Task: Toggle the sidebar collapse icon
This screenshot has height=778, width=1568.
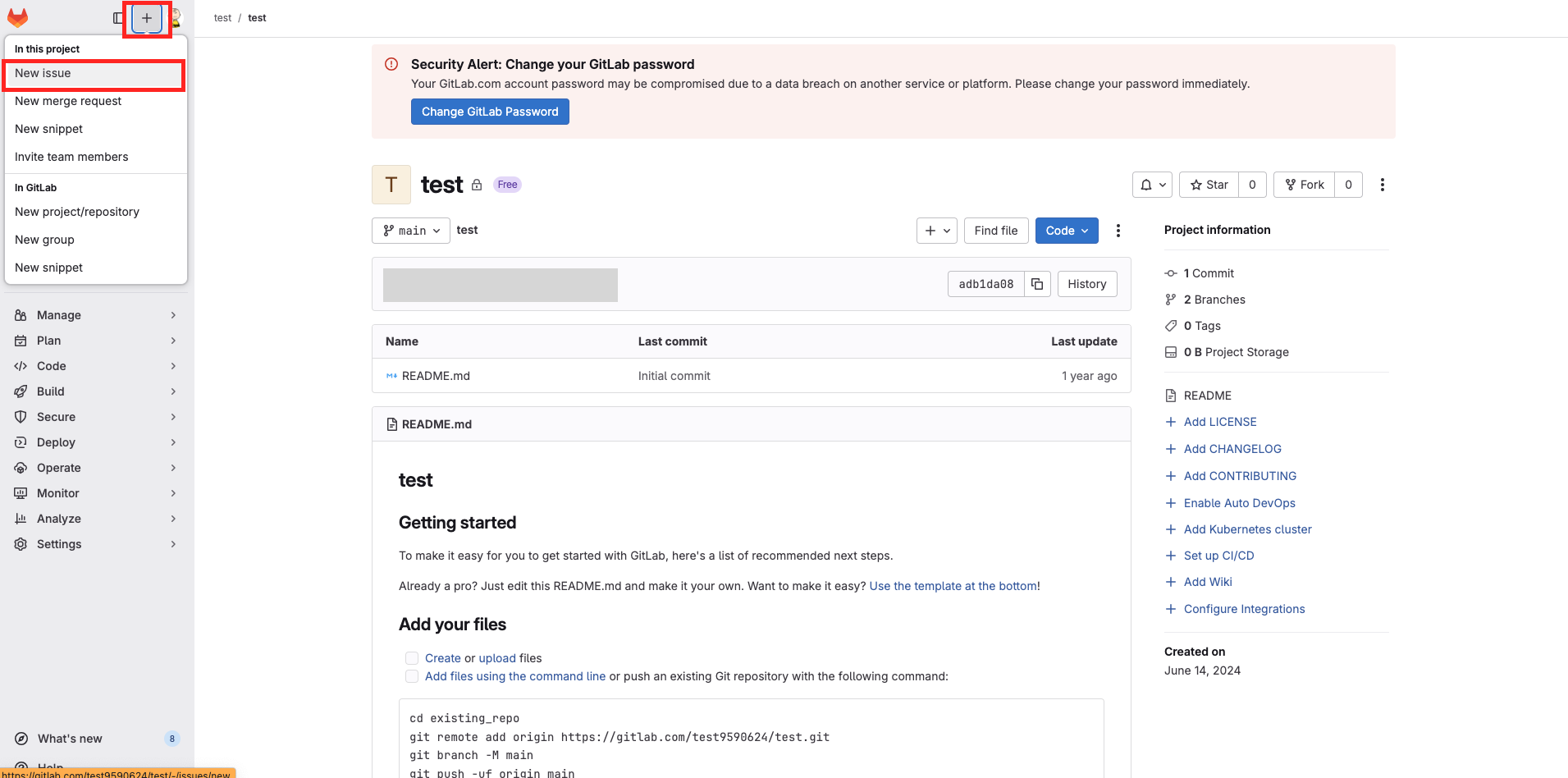Action: click(118, 18)
